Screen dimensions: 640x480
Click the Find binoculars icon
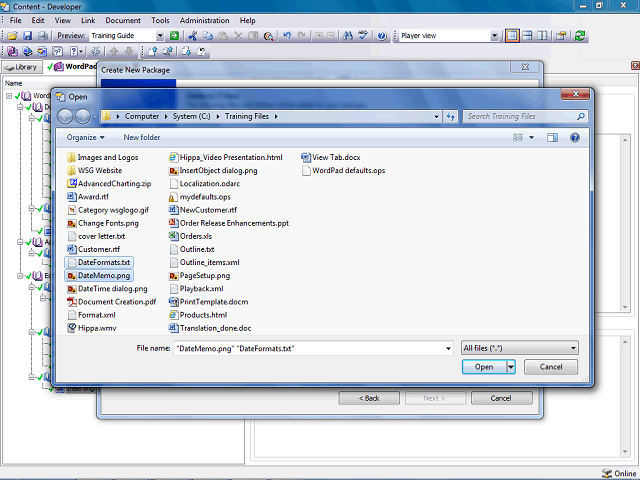pos(348,36)
